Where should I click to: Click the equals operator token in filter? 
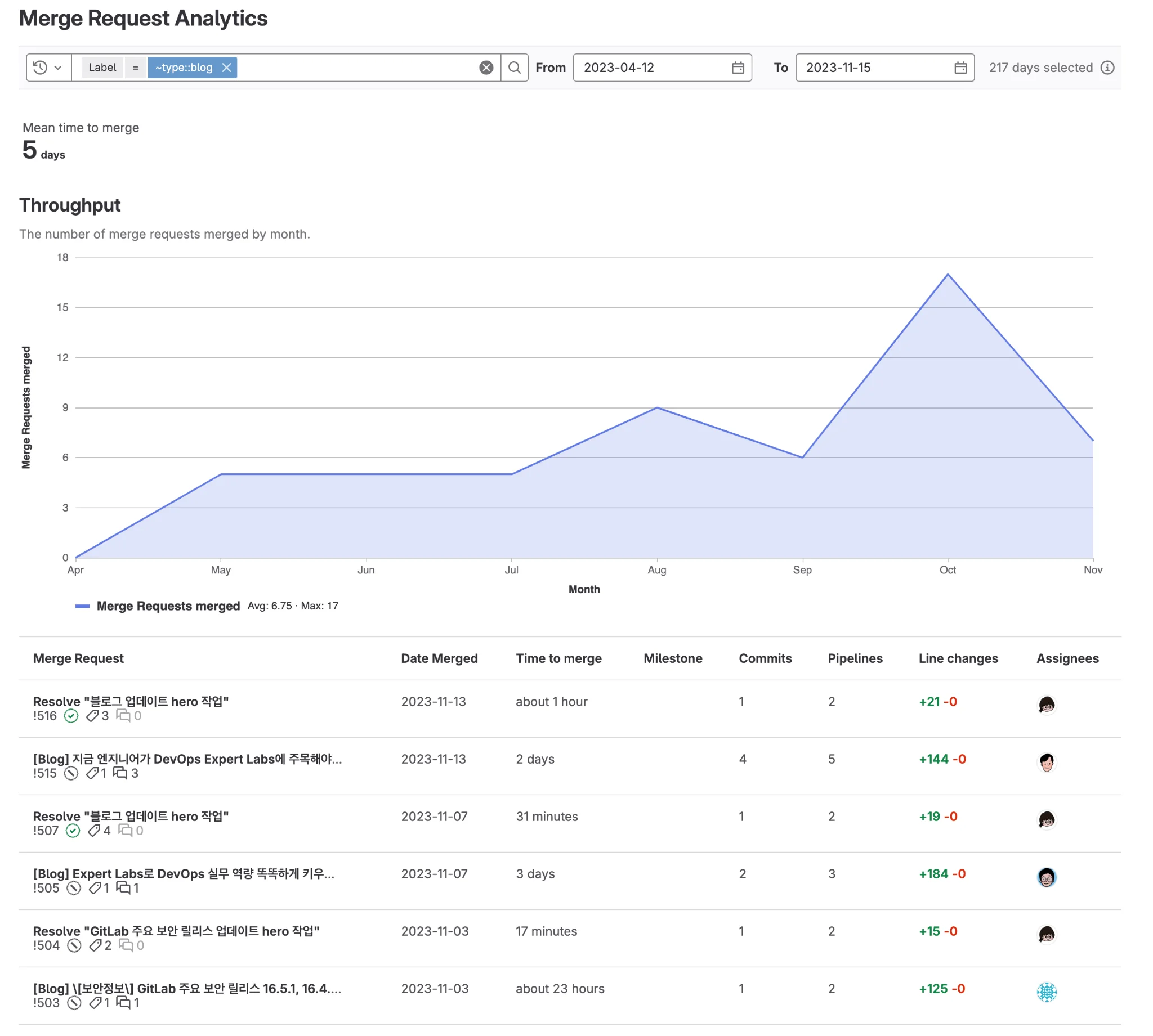136,68
